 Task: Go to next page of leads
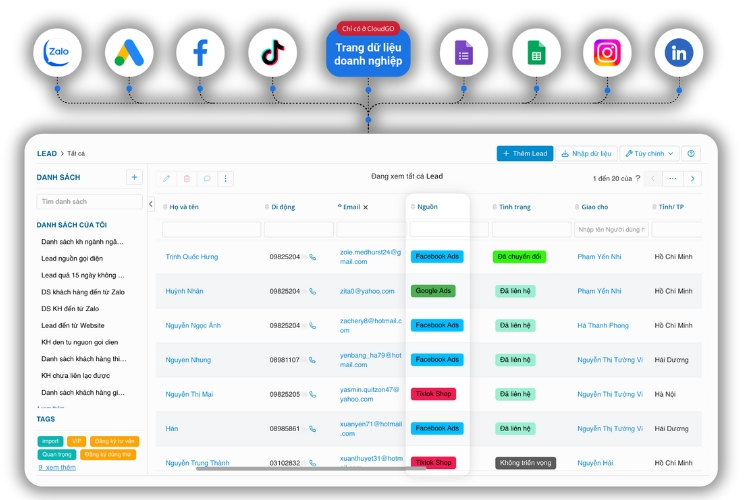(692, 178)
